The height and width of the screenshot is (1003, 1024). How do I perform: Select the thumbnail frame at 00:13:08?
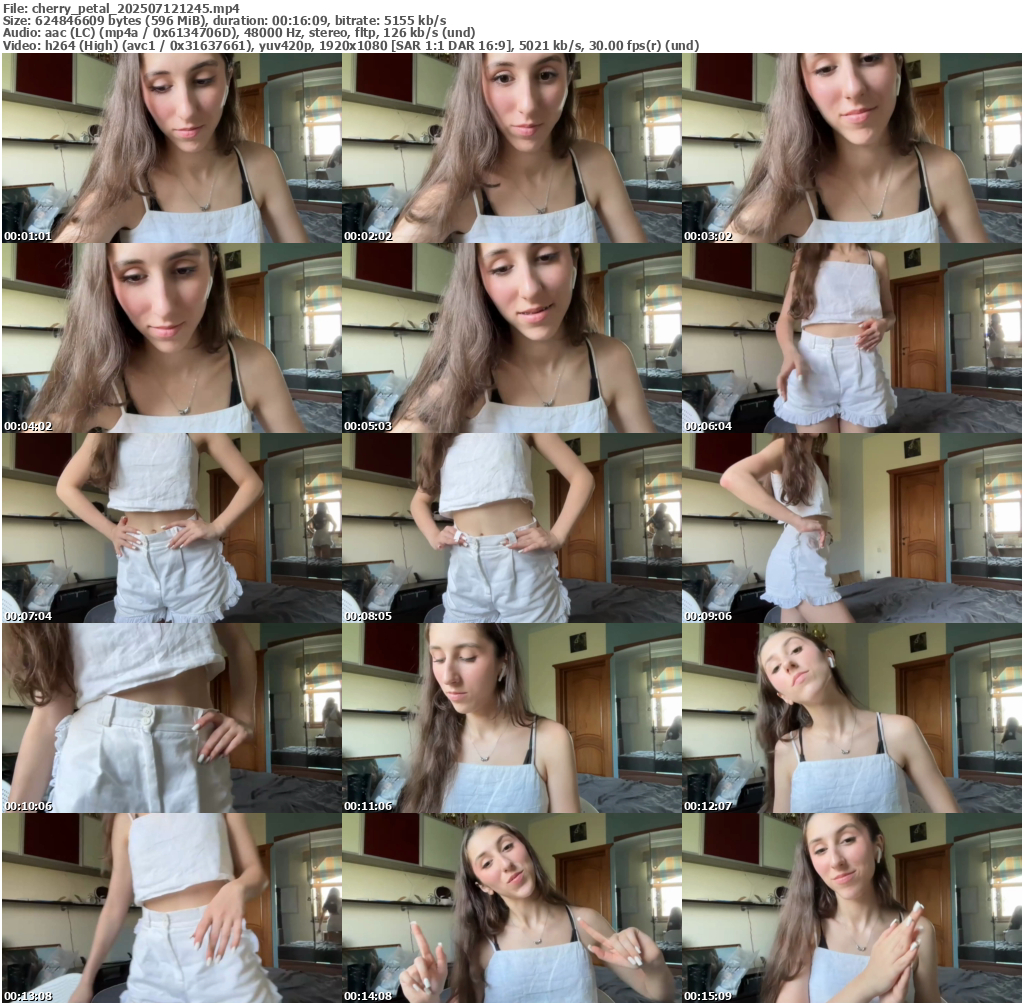click(171, 908)
